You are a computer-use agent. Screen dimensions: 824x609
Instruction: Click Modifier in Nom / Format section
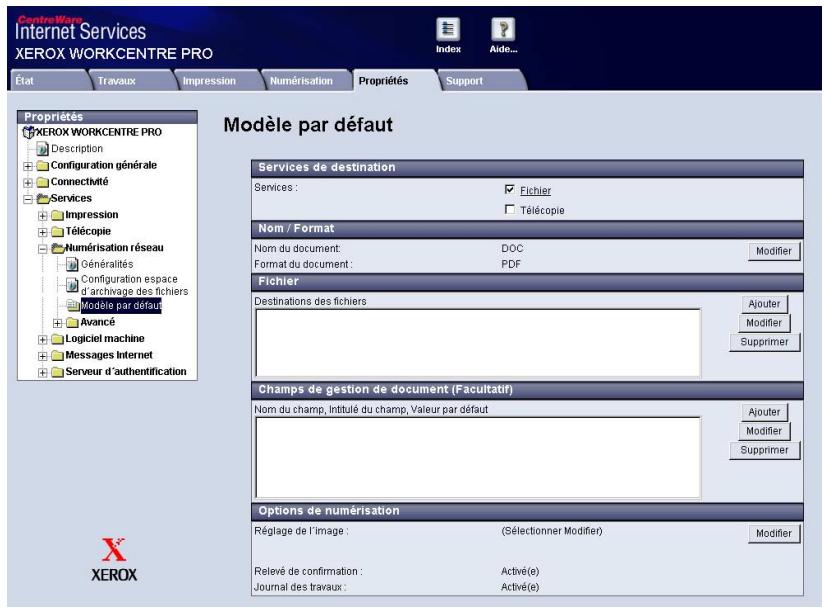point(774,251)
